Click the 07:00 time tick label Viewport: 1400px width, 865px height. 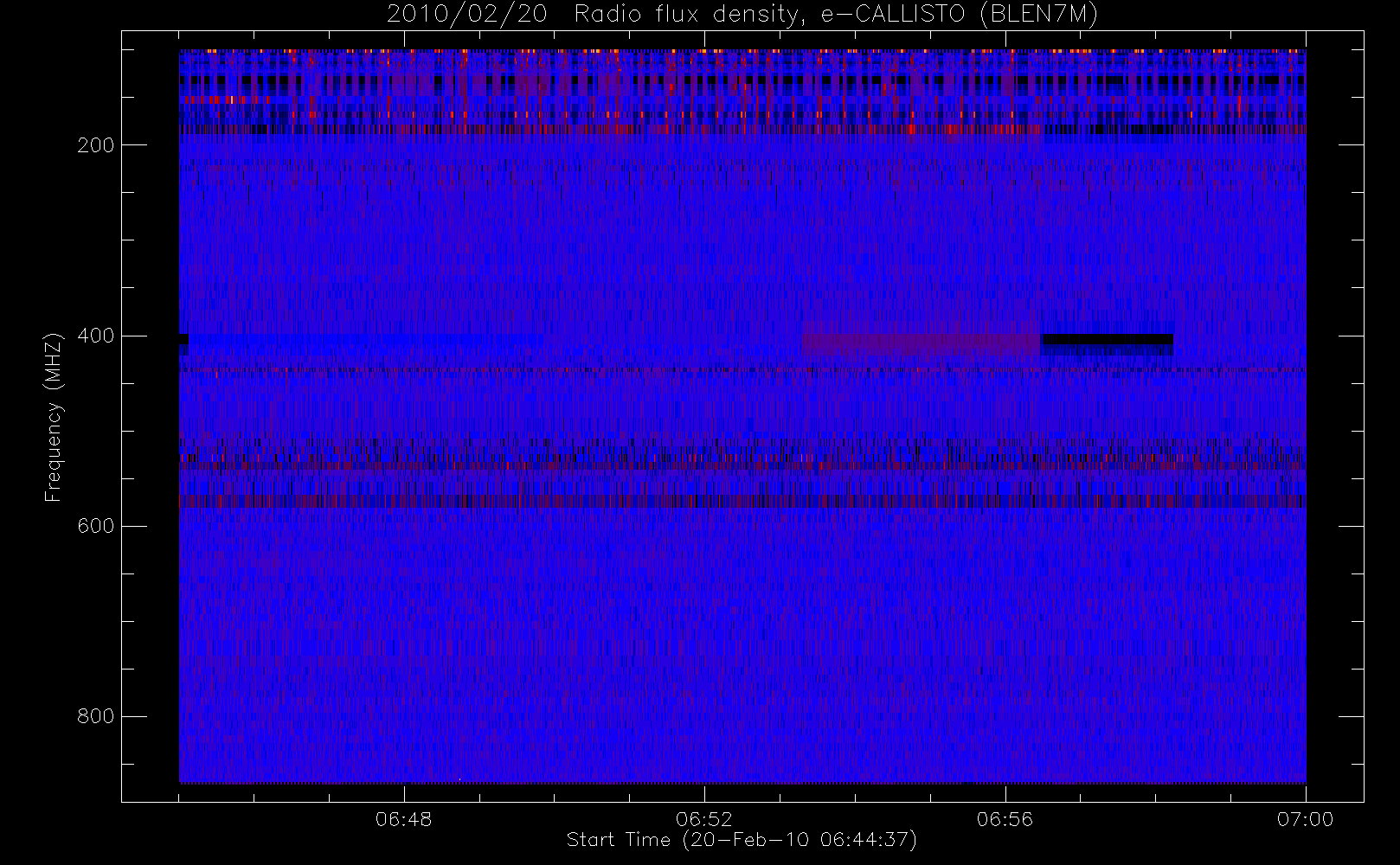tap(1306, 819)
